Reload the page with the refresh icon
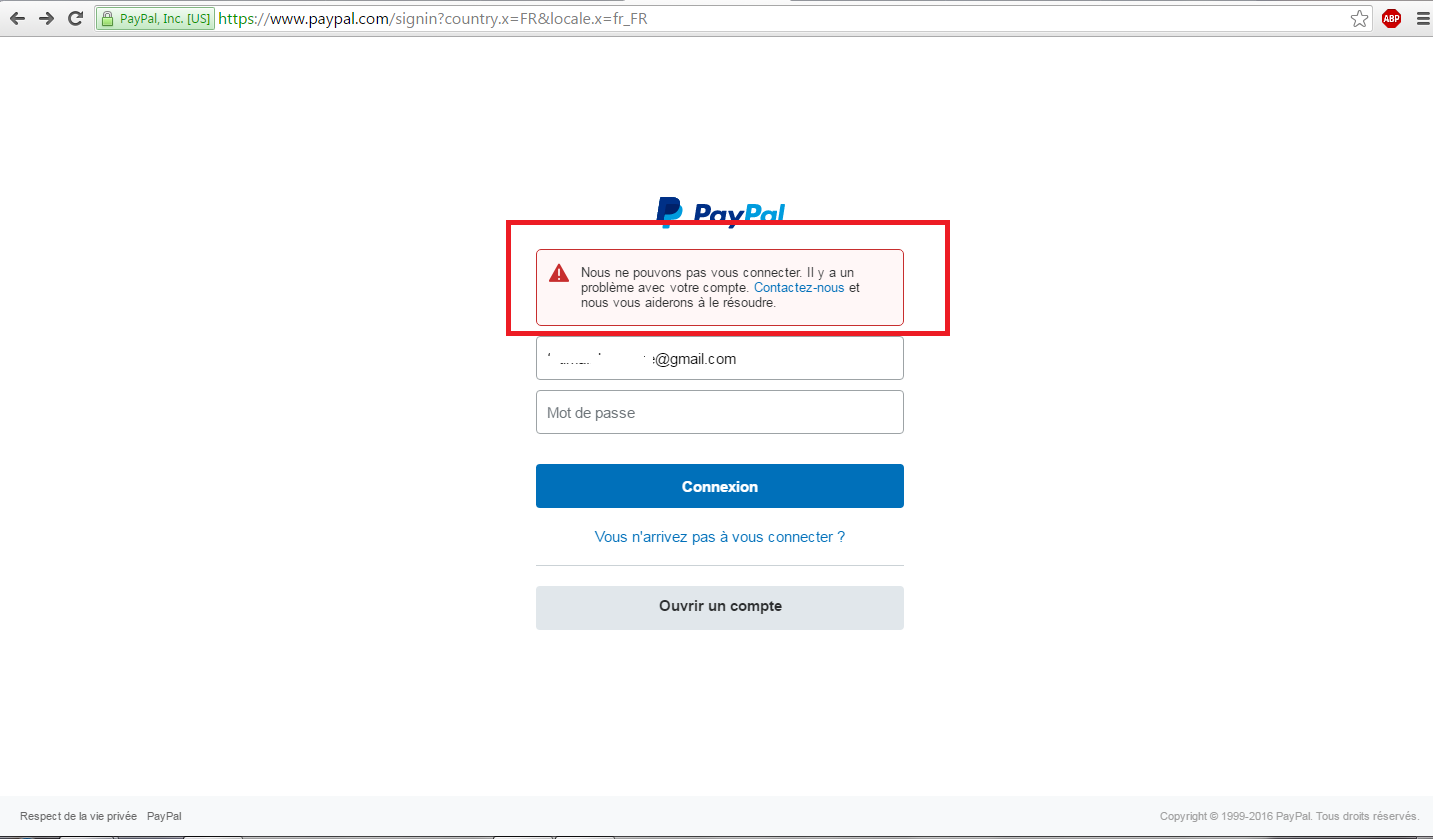1433x839 pixels. pos(75,18)
